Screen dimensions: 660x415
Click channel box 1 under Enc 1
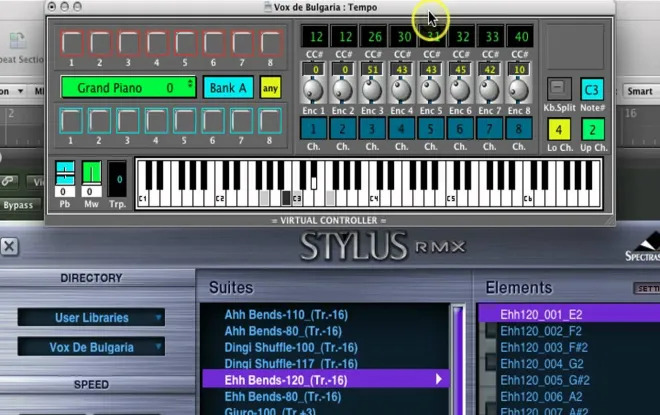(x=313, y=129)
